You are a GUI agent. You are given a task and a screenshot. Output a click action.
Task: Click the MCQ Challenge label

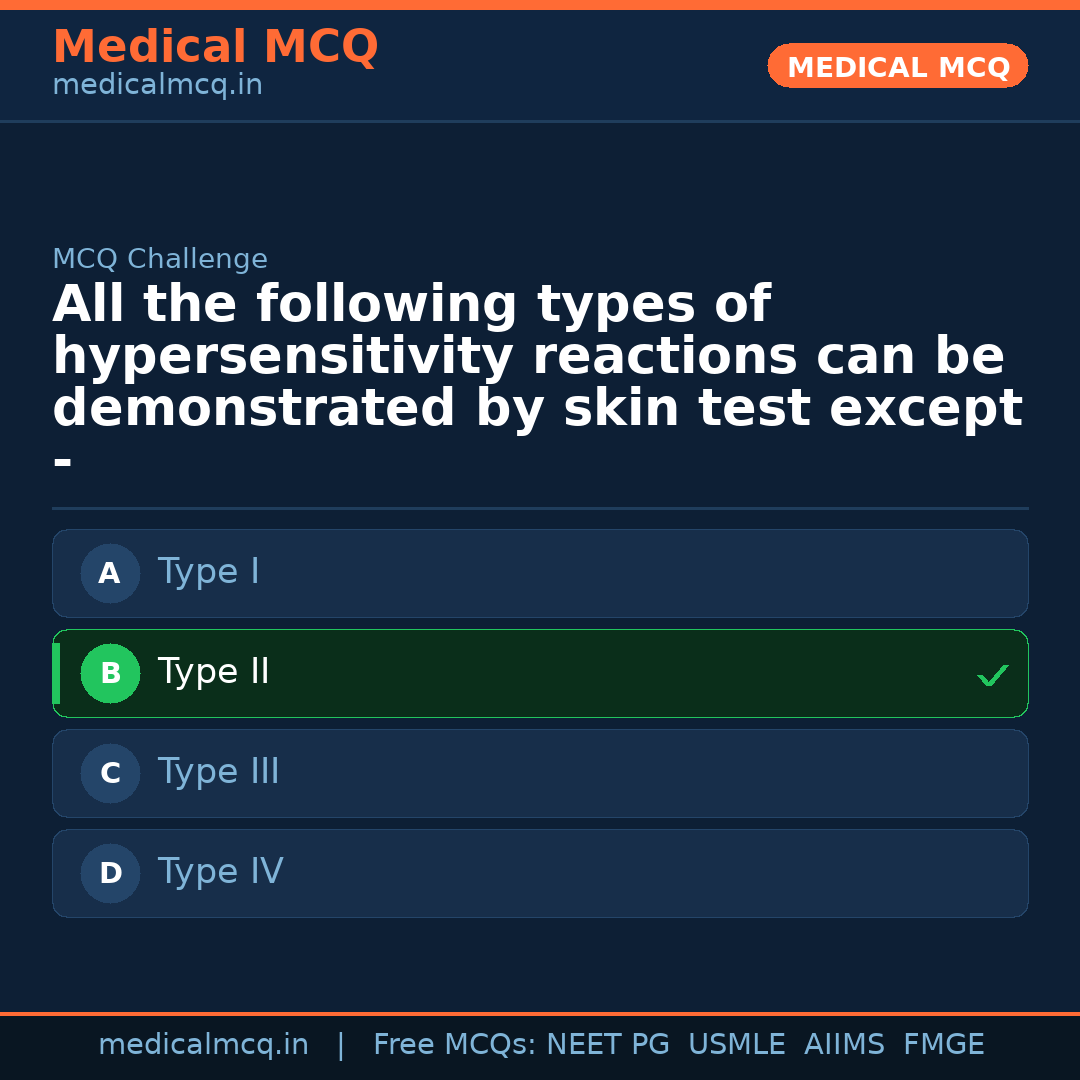[160, 260]
